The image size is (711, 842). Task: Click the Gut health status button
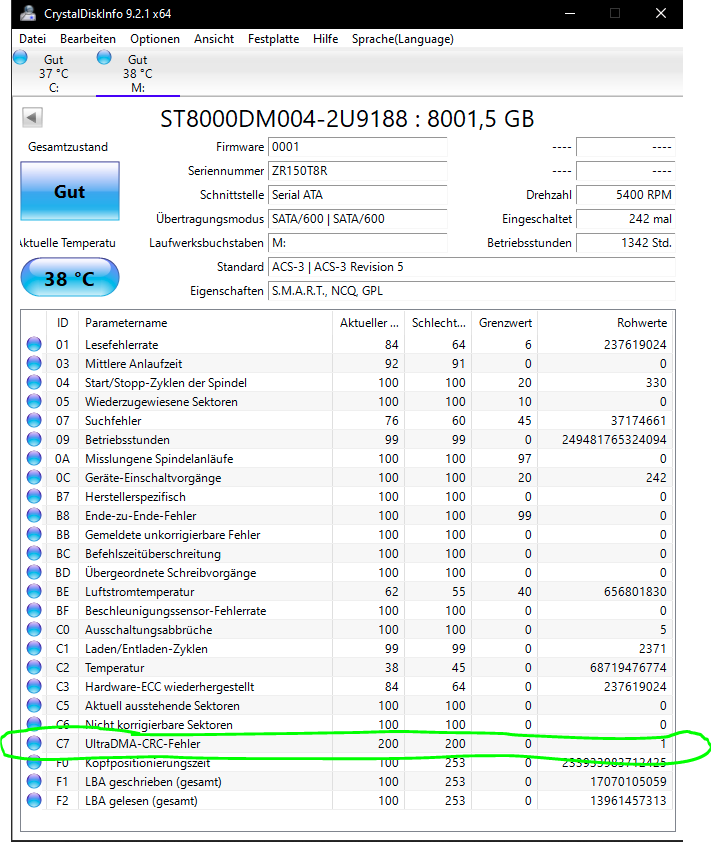click(70, 191)
